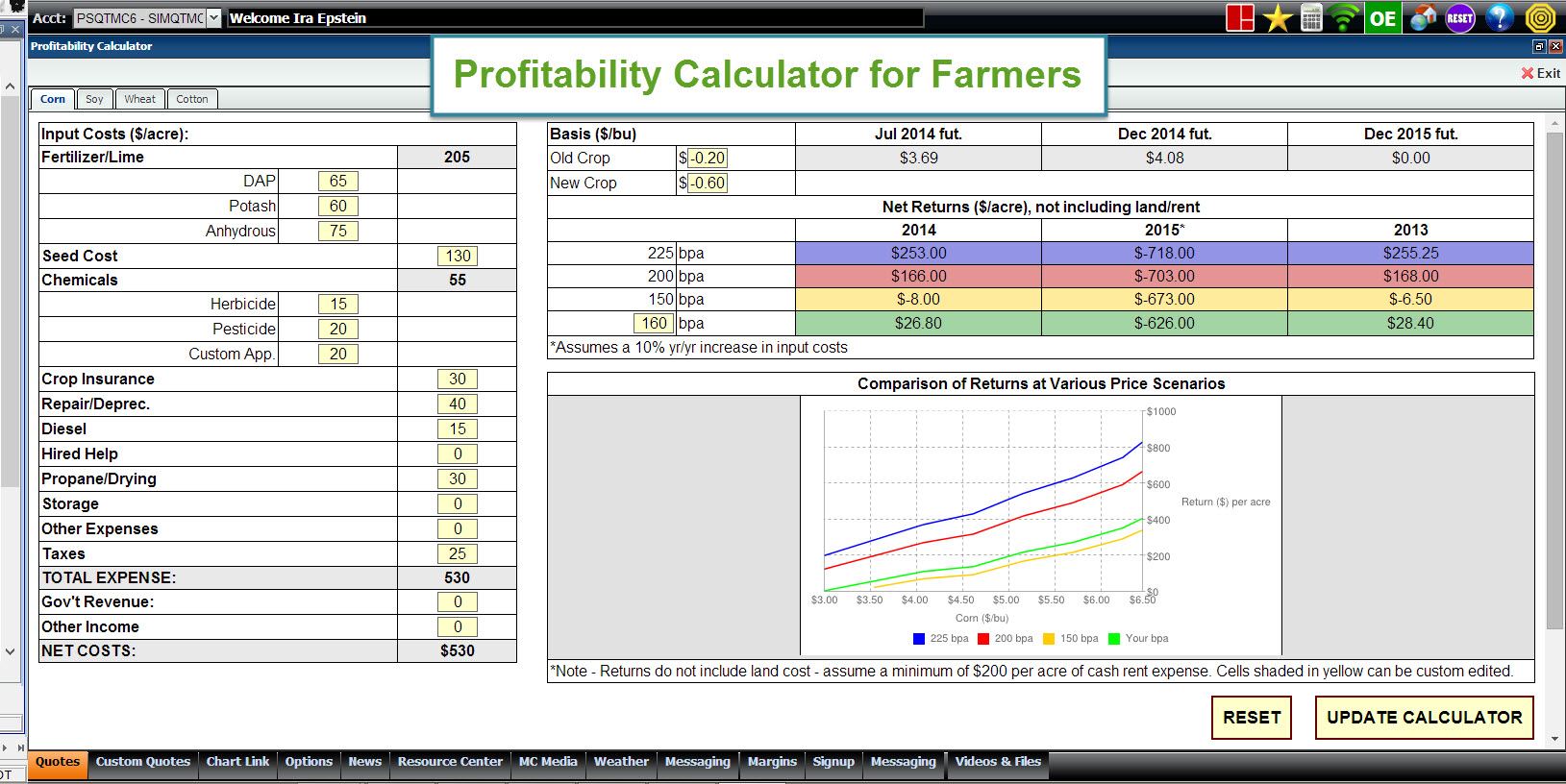Click the yellow octagon target icon
Screen dimensions: 1566x784
point(1540,17)
